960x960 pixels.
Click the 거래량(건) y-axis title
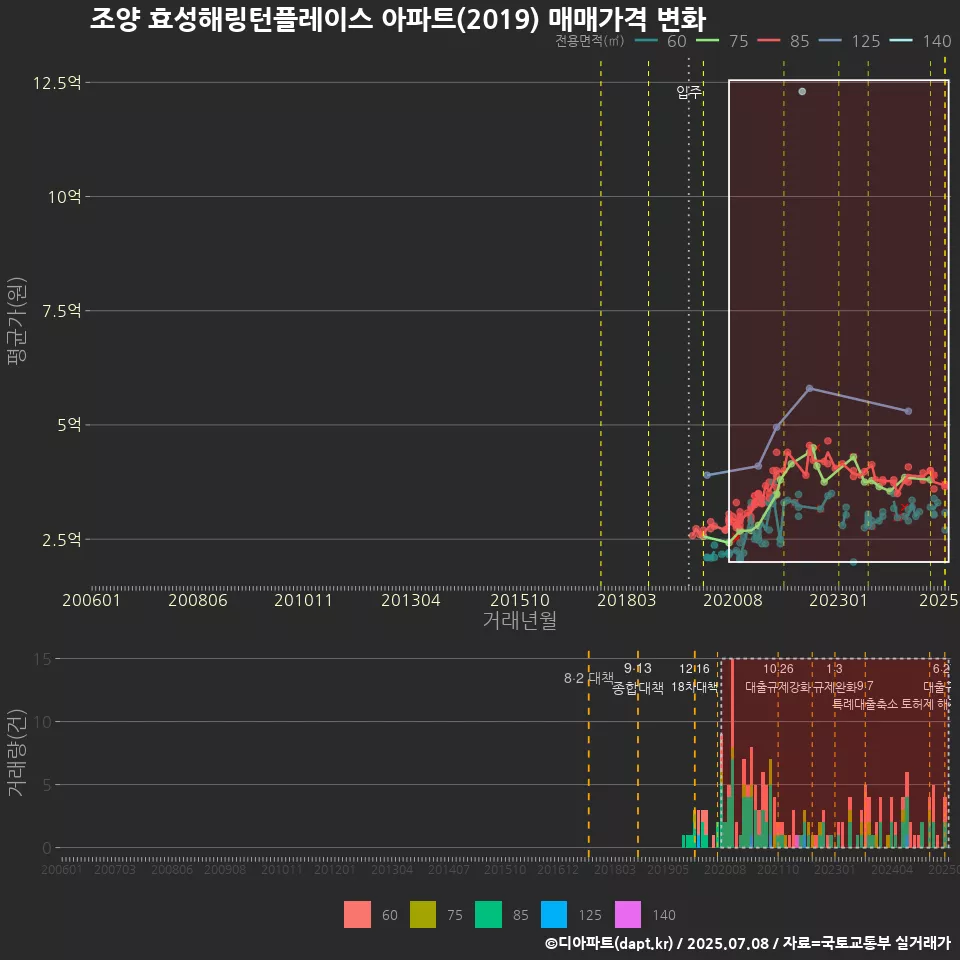point(17,752)
